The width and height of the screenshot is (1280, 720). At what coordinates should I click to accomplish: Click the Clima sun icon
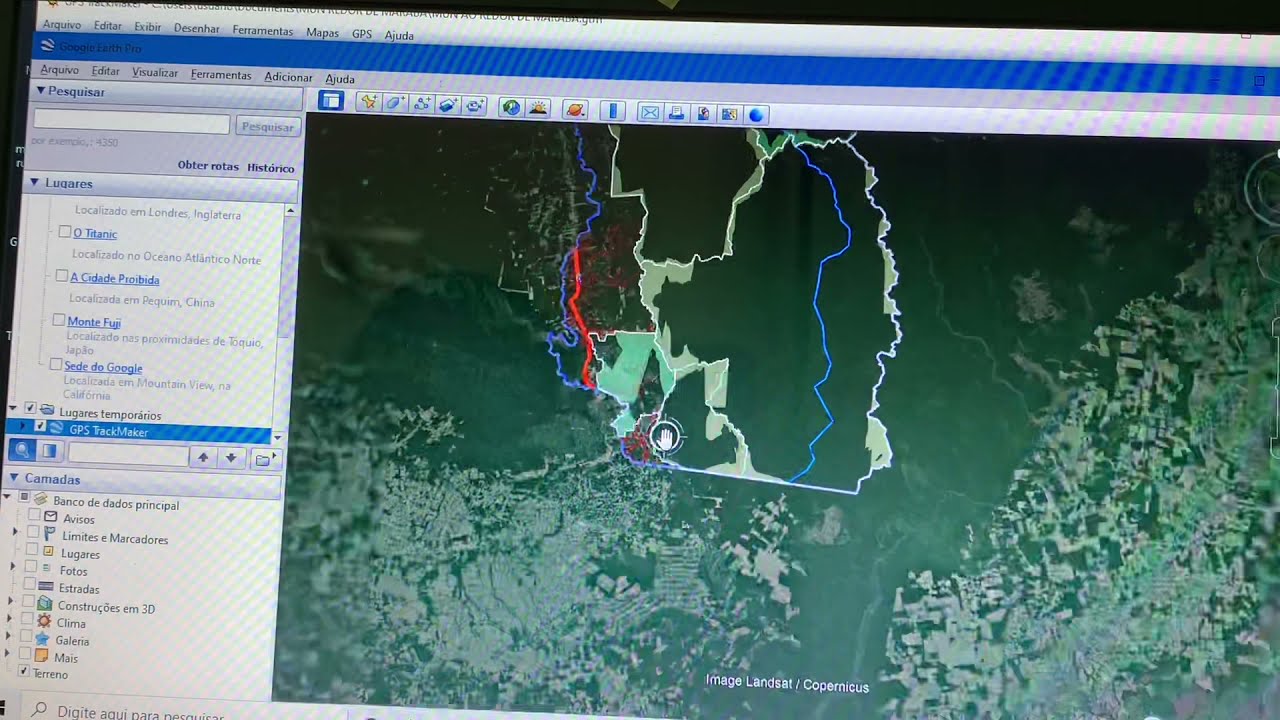point(43,621)
